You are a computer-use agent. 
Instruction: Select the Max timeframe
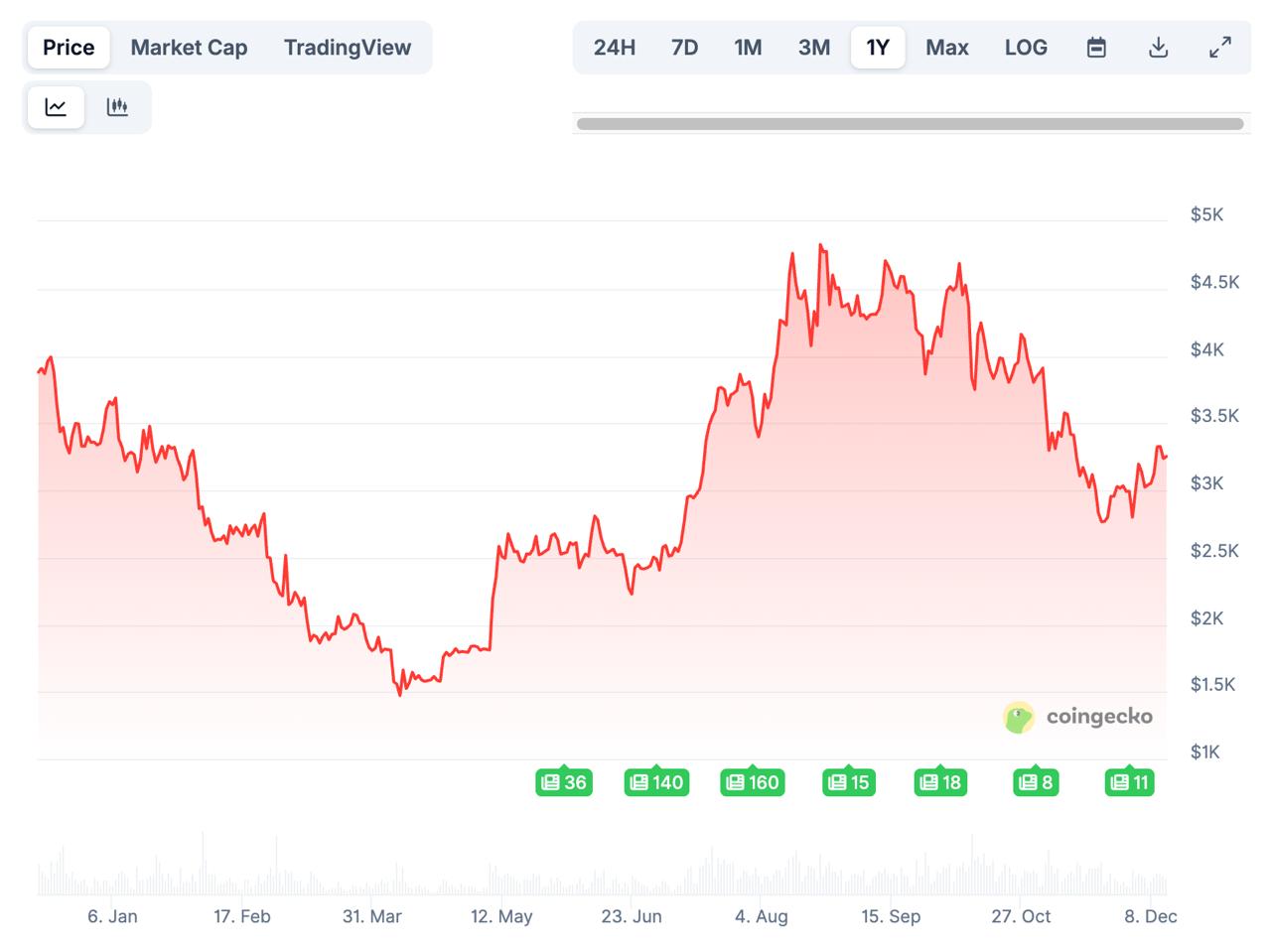tap(946, 47)
